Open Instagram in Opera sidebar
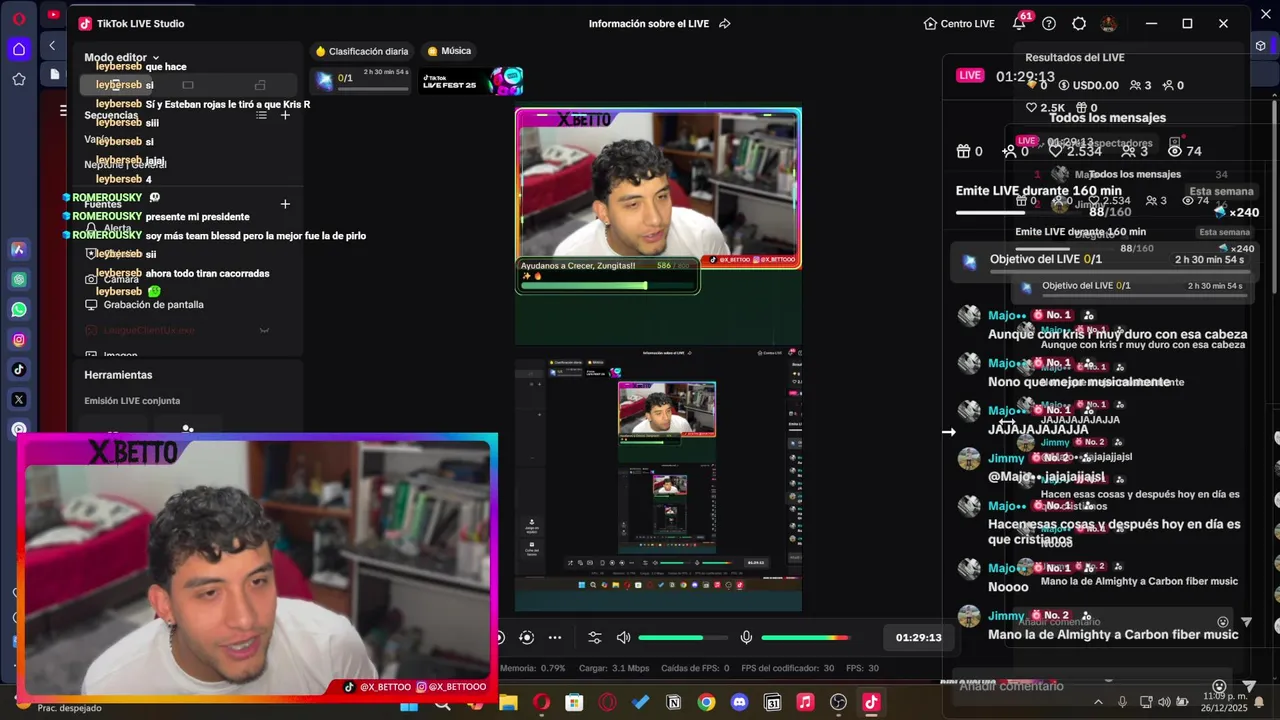This screenshot has height=720, width=1280. point(19,340)
